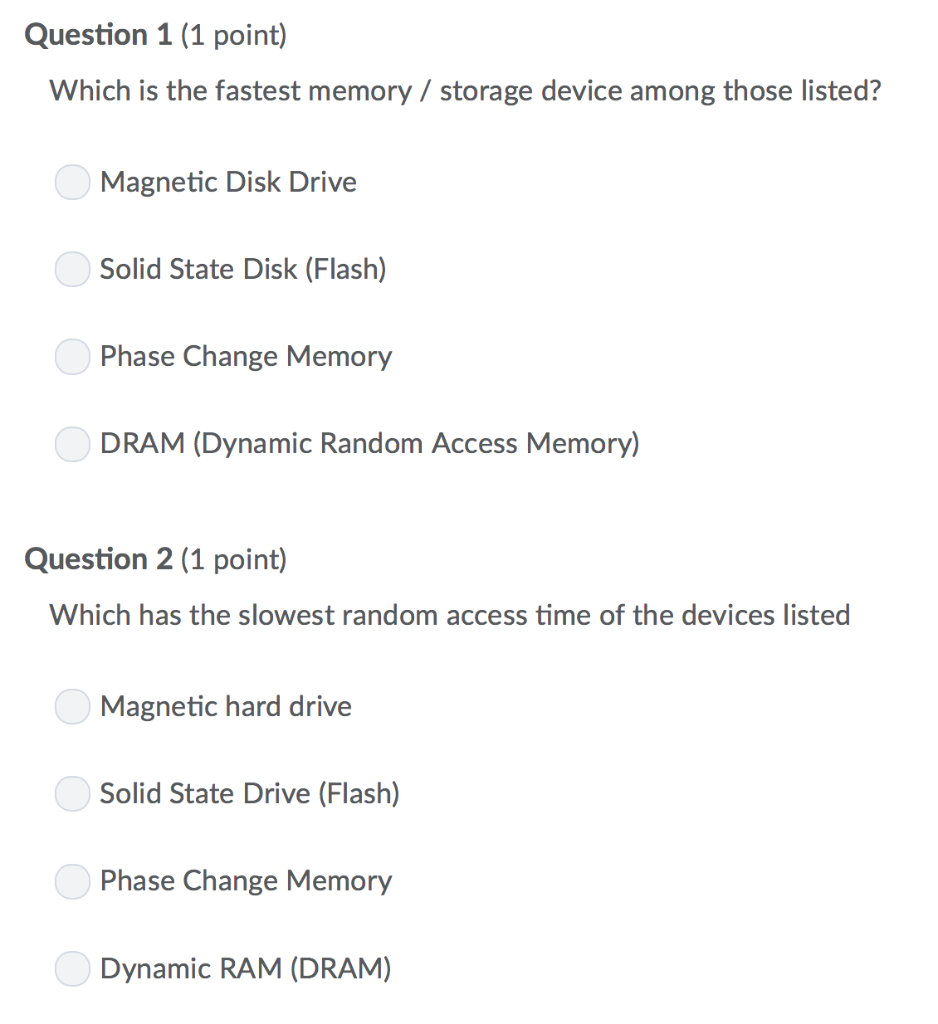Click the slowest random access time question text
This screenshot has height=1024, width=938.
pyautogui.click(x=450, y=615)
